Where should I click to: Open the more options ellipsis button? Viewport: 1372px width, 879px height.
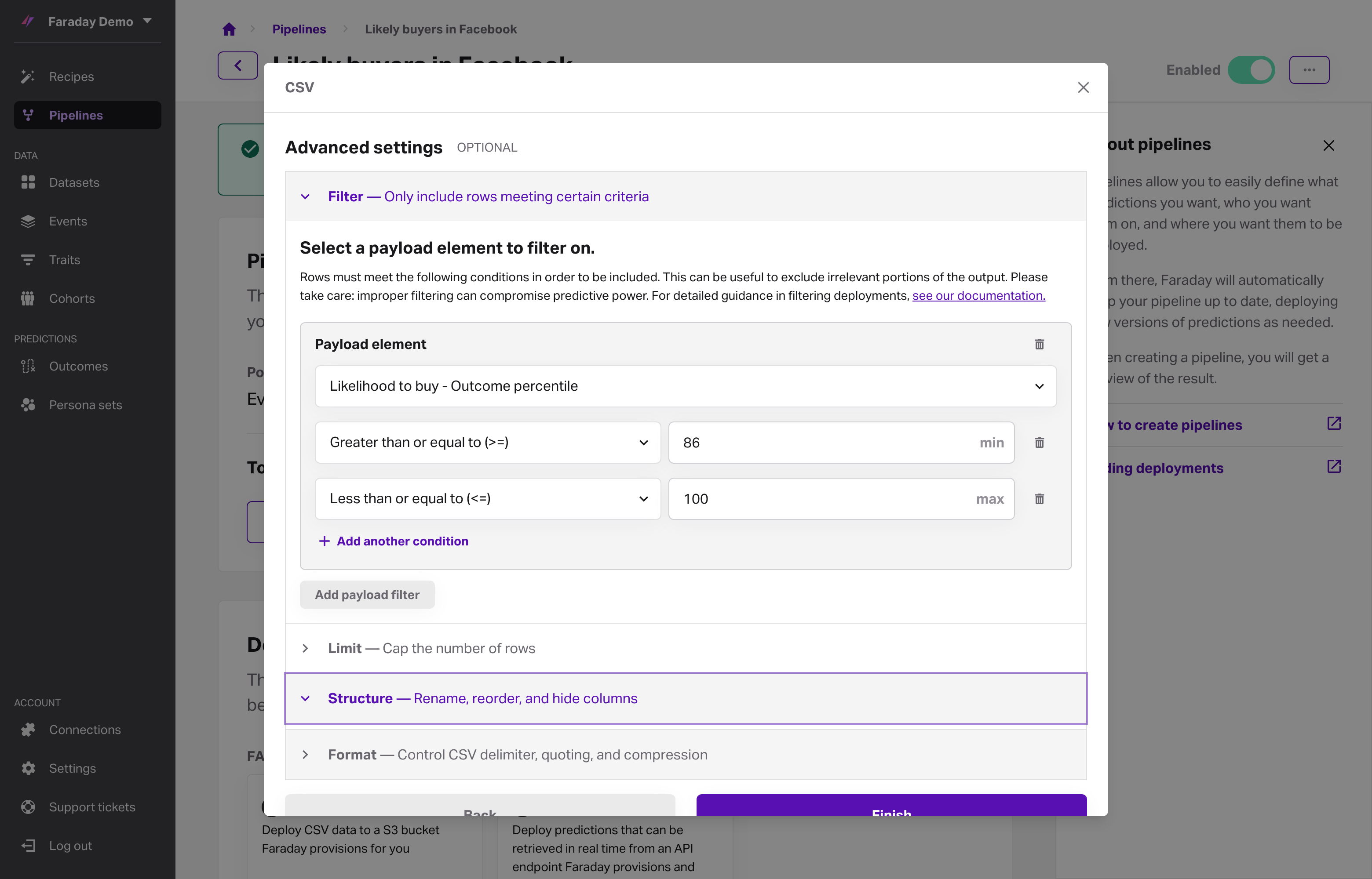tap(1309, 69)
